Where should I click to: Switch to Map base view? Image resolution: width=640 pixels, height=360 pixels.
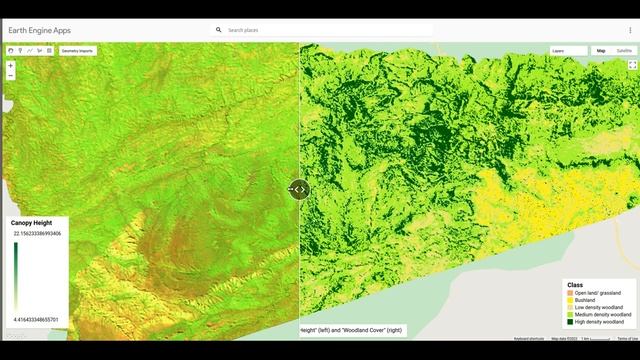tap(601, 51)
